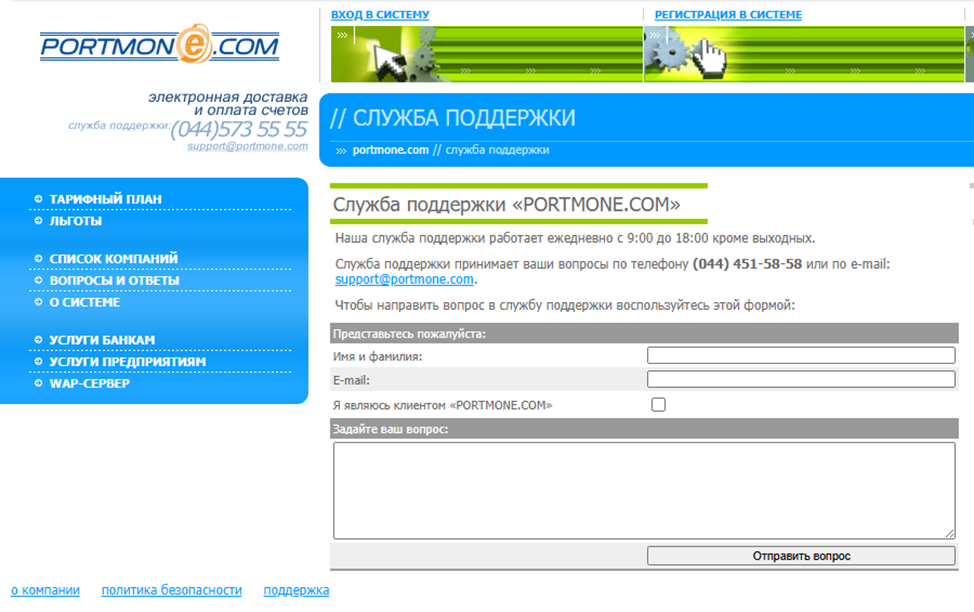Click the E-mail label in the form
This screenshot has width=974, height=612.
[x=352, y=380]
